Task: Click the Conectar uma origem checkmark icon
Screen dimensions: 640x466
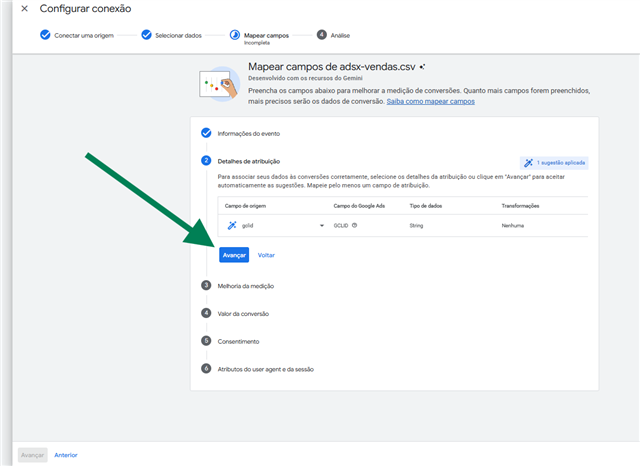Action: pos(45,35)
